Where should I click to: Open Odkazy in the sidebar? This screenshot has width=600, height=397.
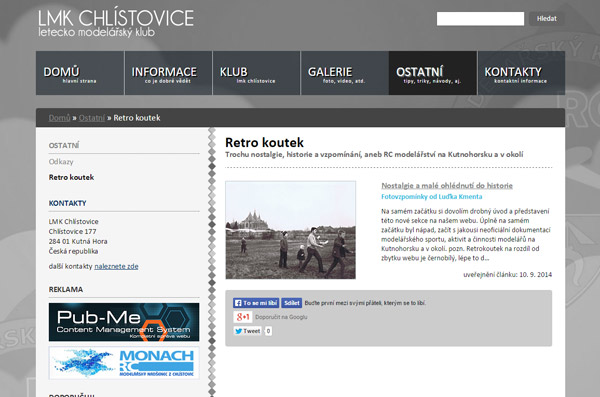coord(61,162)
